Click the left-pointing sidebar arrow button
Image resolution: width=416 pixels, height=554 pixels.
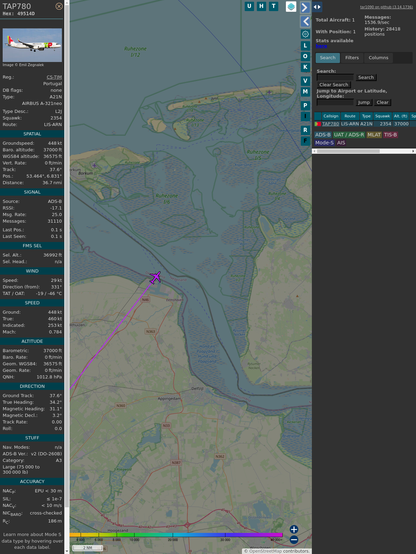pos(305,22)
